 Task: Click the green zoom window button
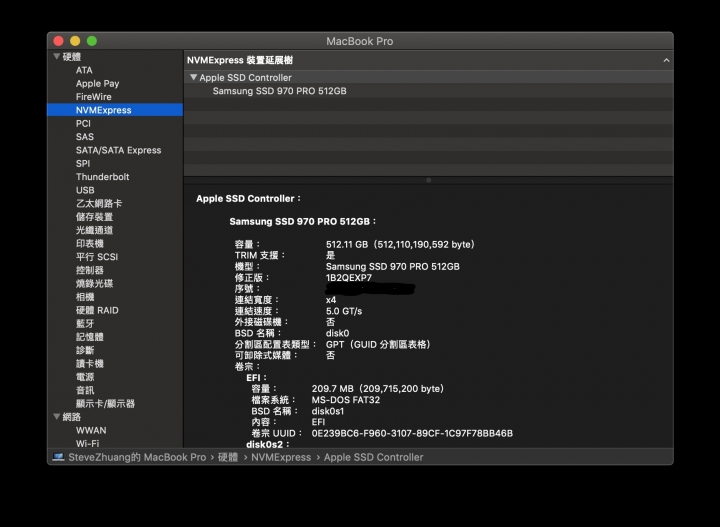coord(92,41)
